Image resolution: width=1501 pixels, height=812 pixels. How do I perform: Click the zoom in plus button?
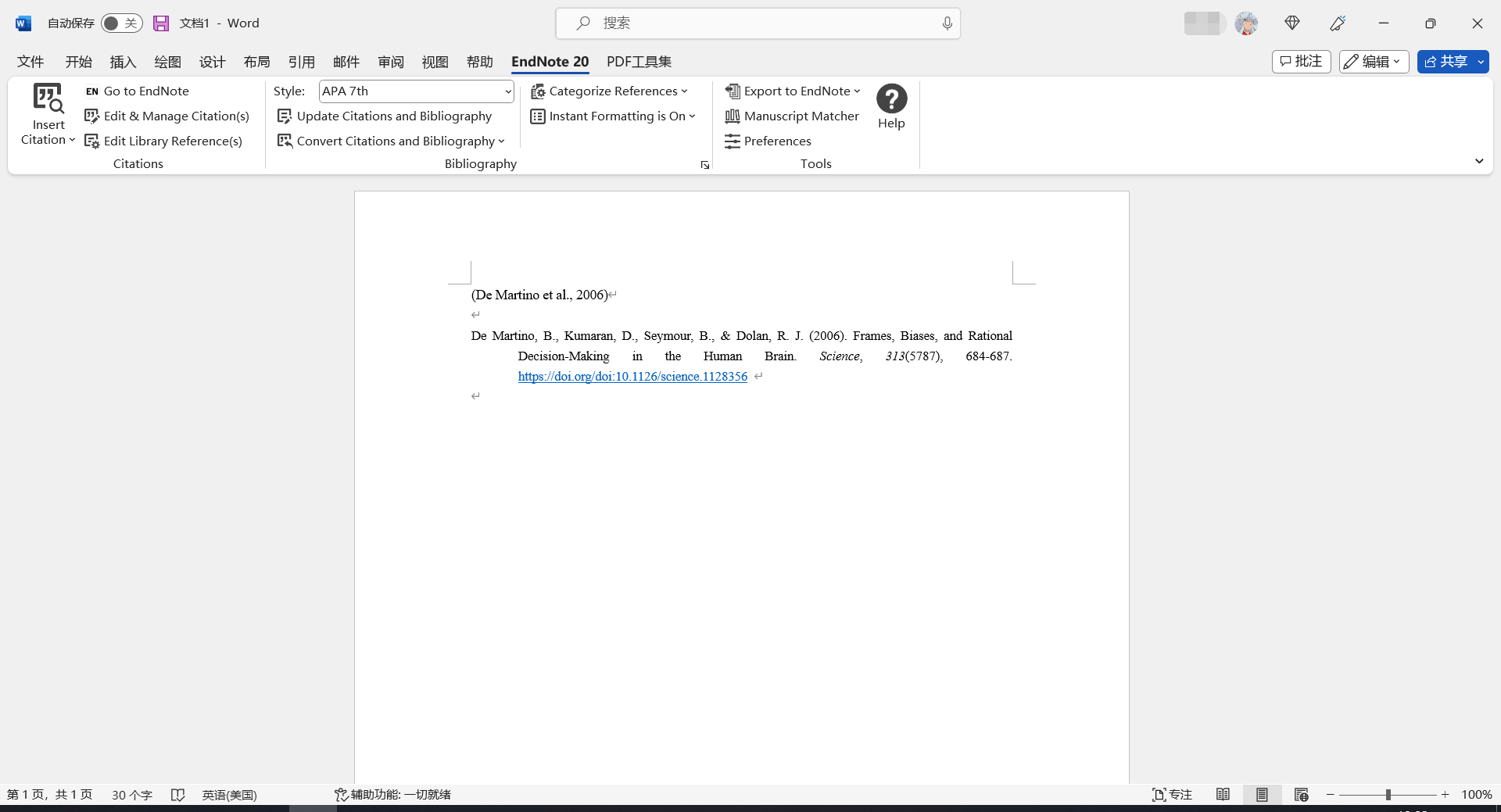point(1445,795)
